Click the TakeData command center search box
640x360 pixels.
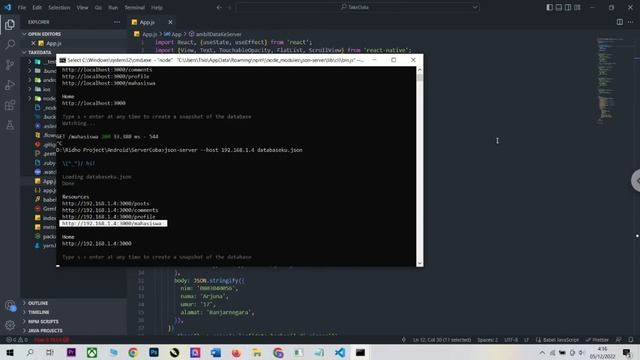[x=357, y=7]
